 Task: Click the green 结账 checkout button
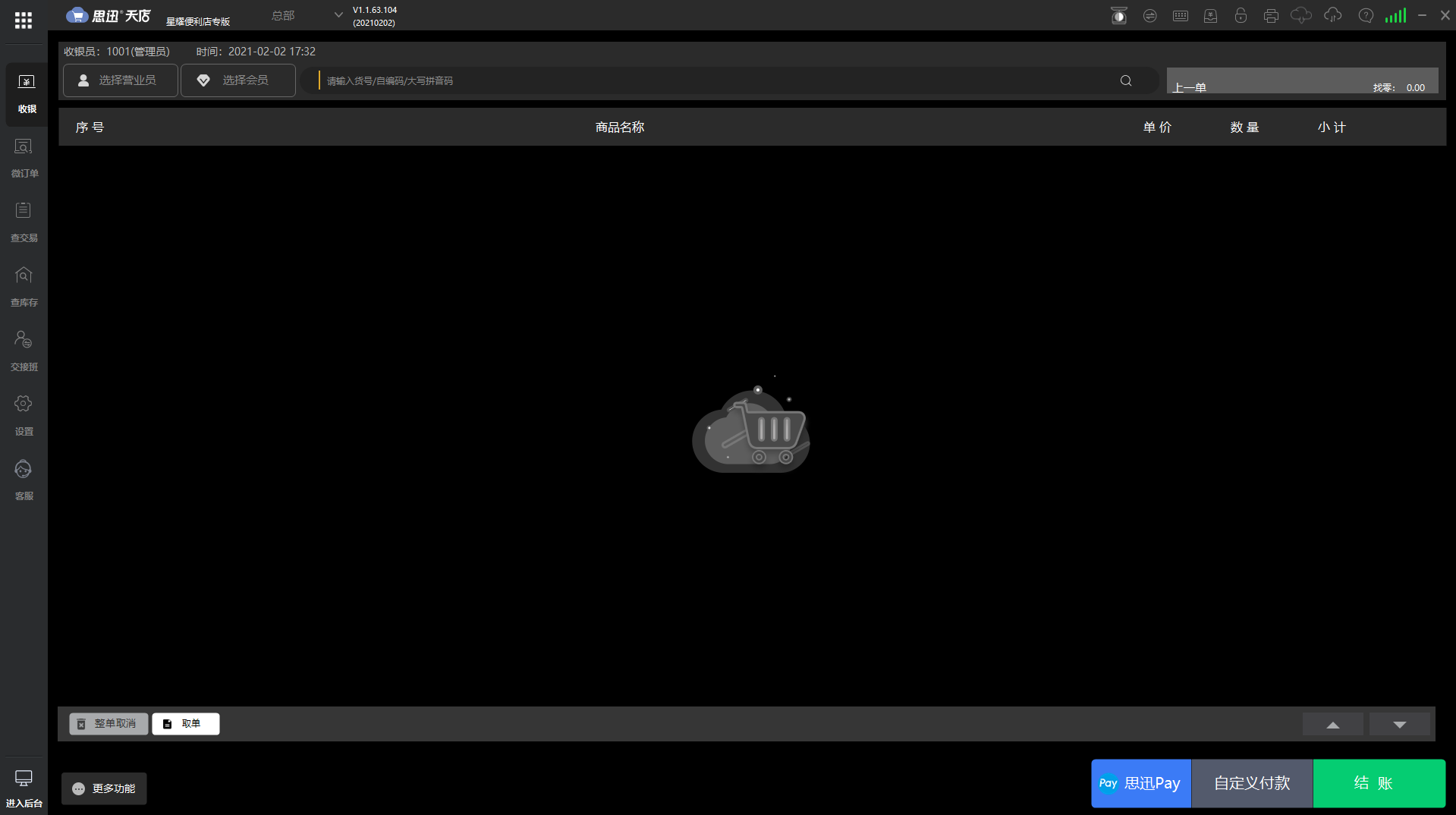1379,783
